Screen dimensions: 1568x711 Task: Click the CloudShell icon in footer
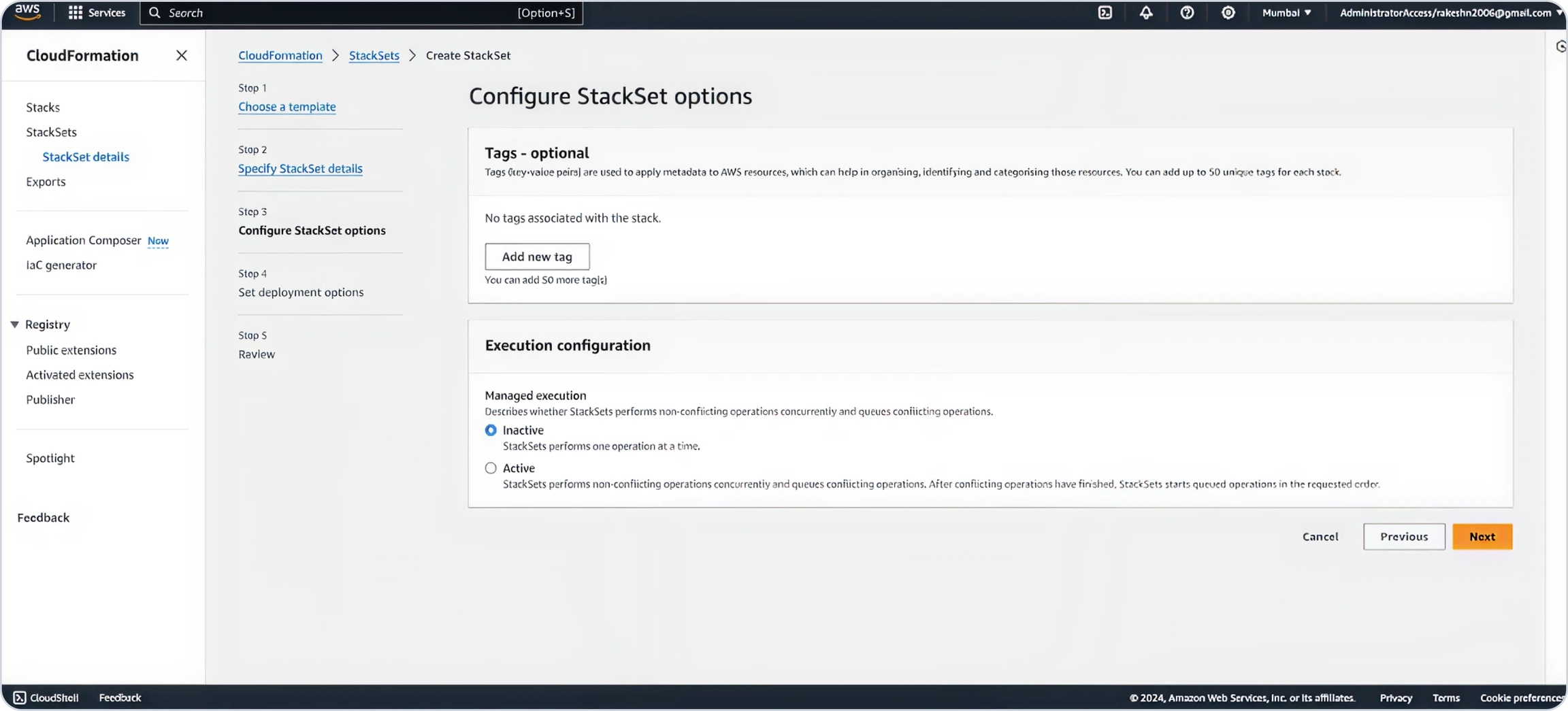[x=20, y=697]
